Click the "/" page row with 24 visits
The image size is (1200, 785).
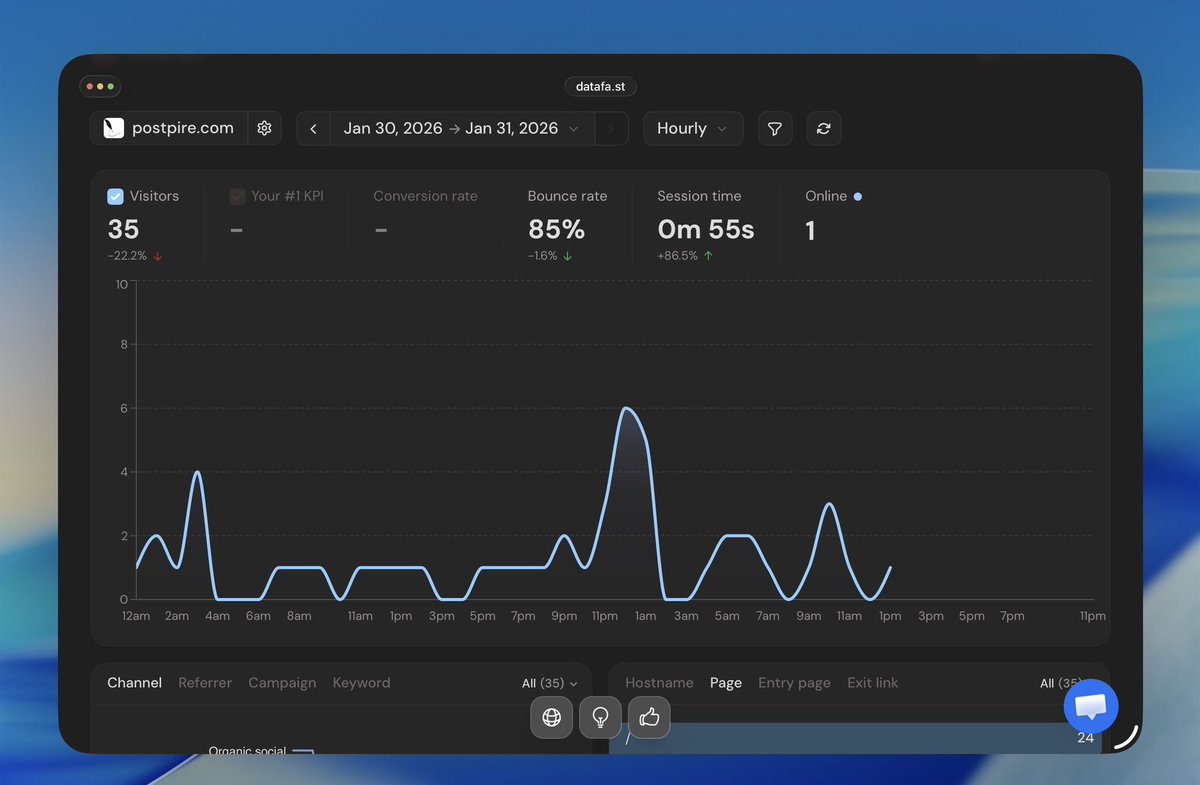855,738
